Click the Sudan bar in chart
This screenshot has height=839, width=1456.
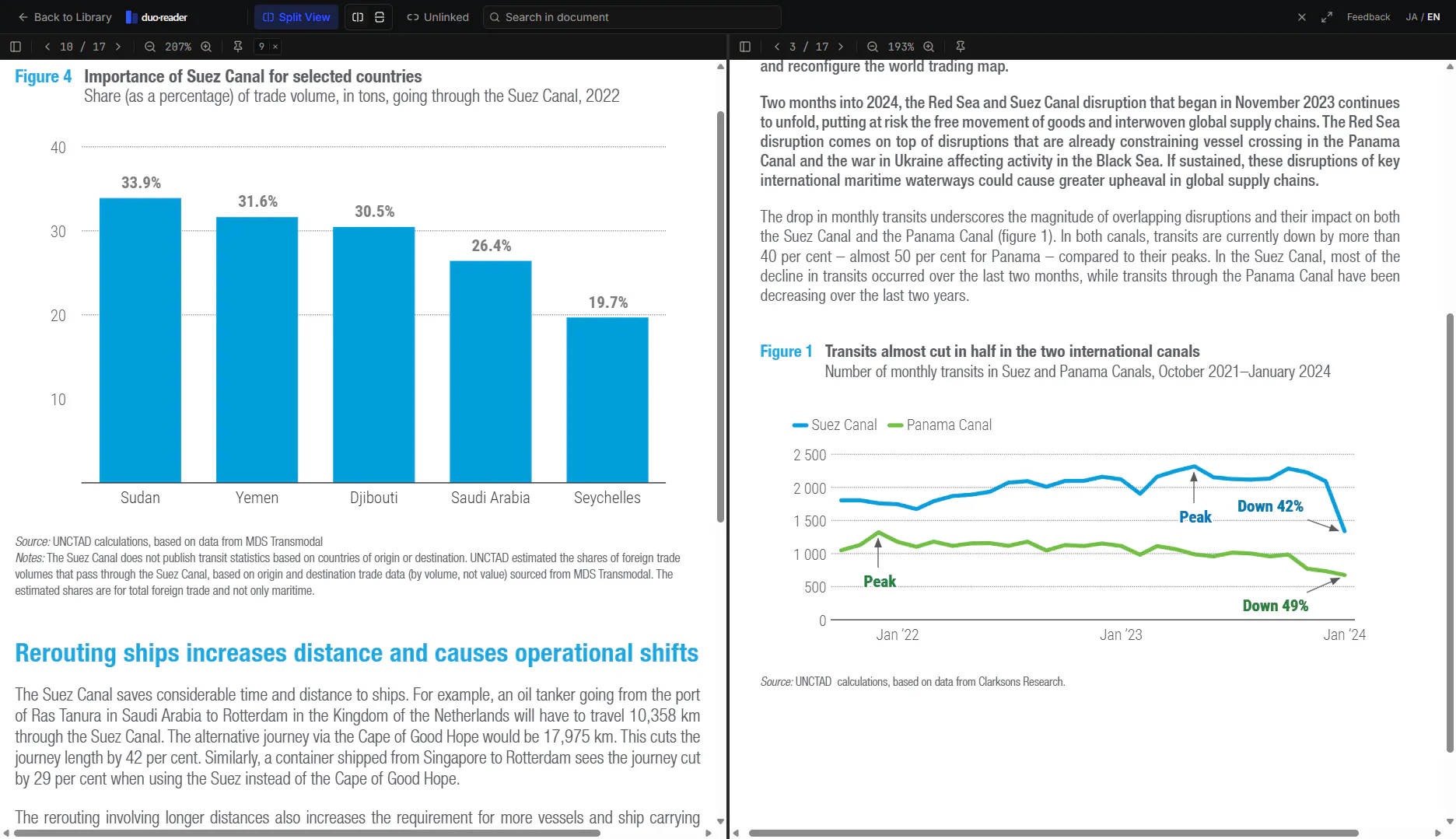[x=140, y=340]
